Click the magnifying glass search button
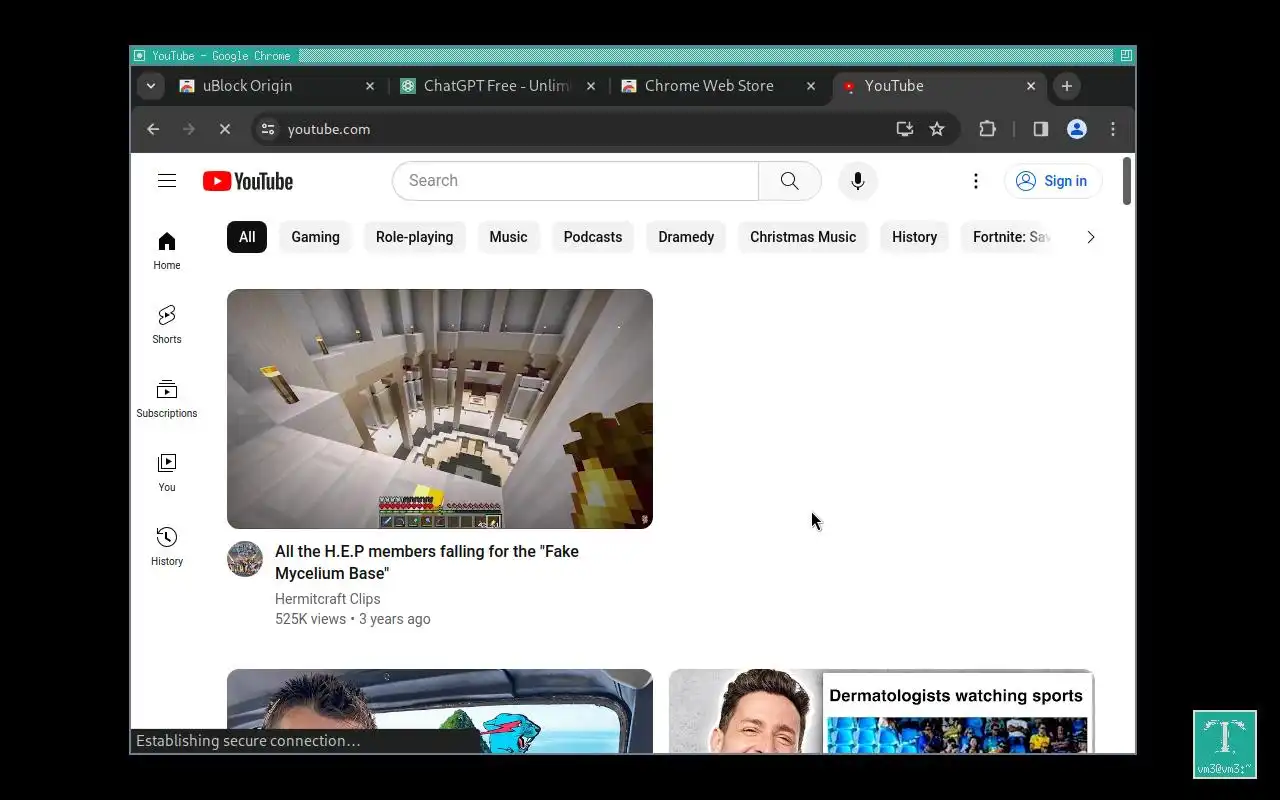 [790, 181]
